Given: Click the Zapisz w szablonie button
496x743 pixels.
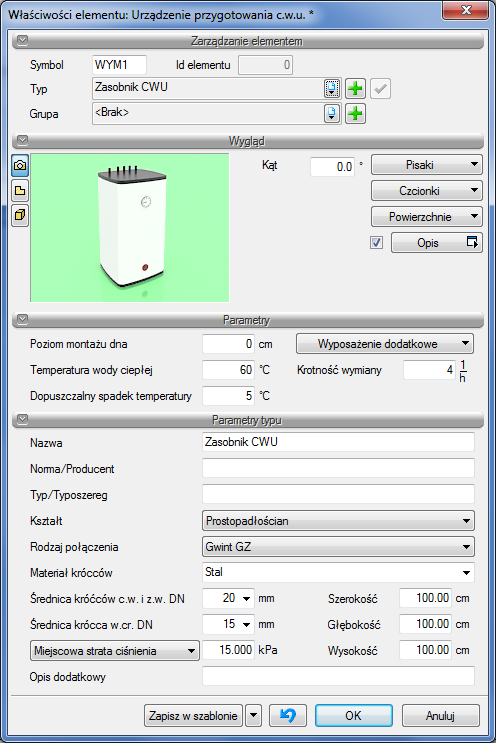Looking at the screenshot, I should coord(193,715).
